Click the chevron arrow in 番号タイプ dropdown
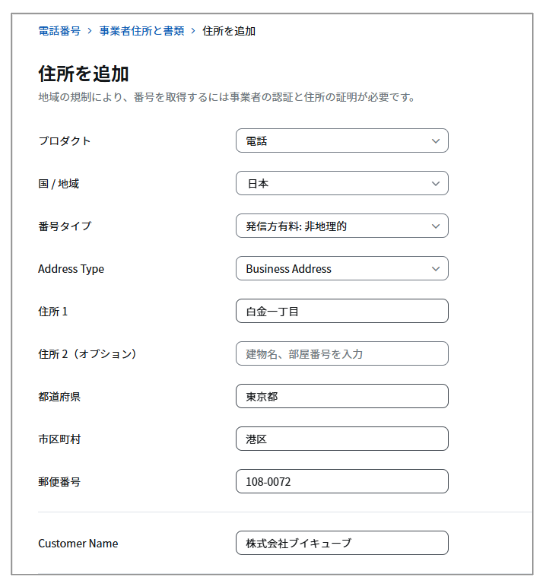The height and width of the screenshot is (585, 543). click(435, 226)
